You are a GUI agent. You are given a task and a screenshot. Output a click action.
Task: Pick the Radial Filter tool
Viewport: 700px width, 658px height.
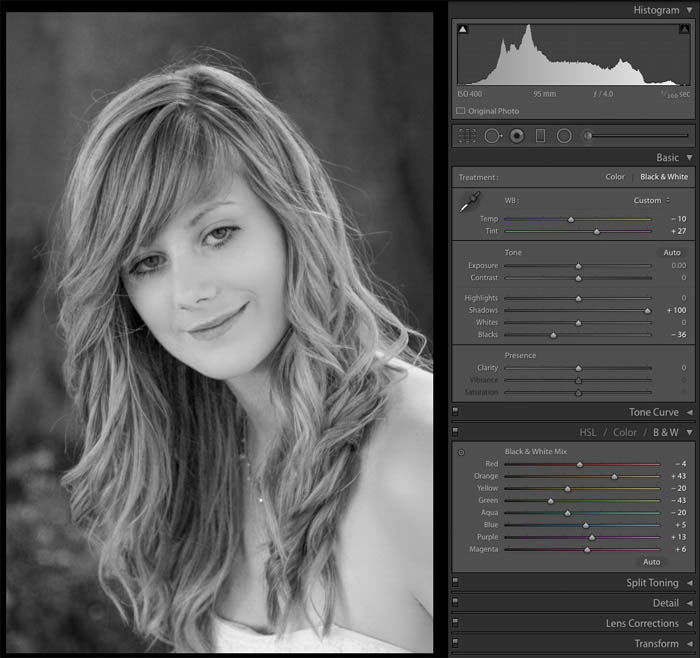click(x=564, y=135)
